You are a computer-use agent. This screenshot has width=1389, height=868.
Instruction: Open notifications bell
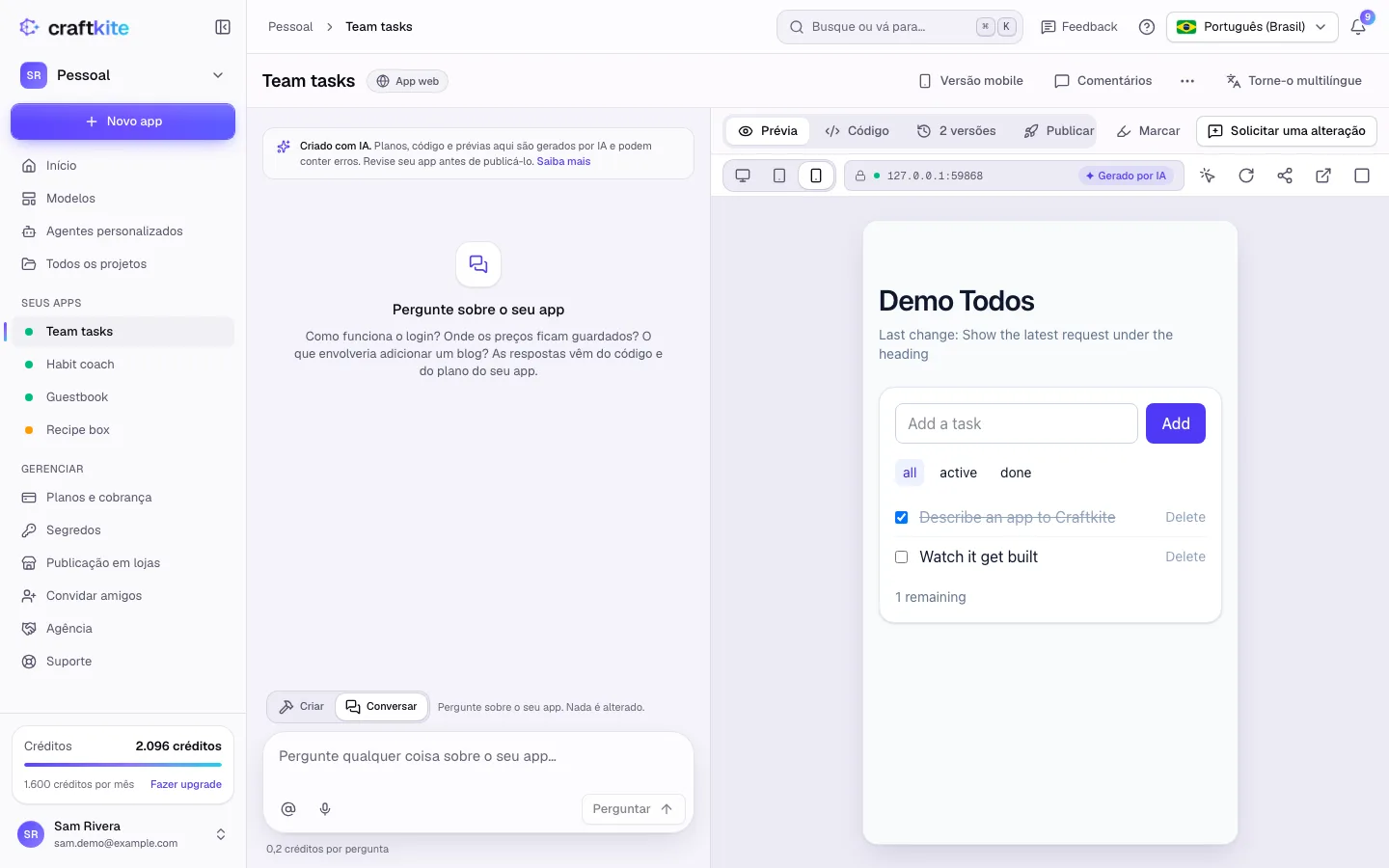(1358, 27)
